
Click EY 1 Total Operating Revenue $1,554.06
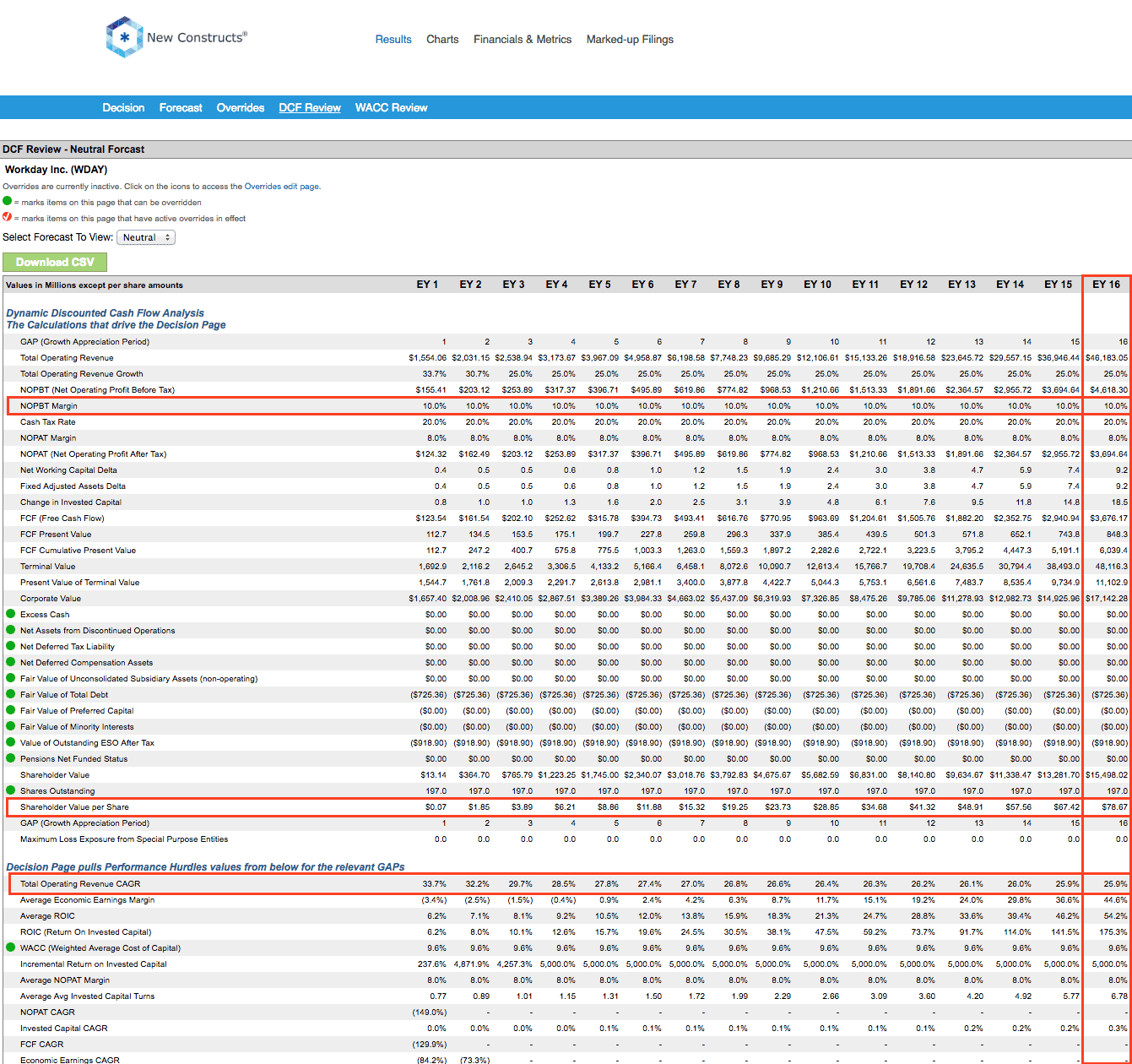tap(427, 358)
